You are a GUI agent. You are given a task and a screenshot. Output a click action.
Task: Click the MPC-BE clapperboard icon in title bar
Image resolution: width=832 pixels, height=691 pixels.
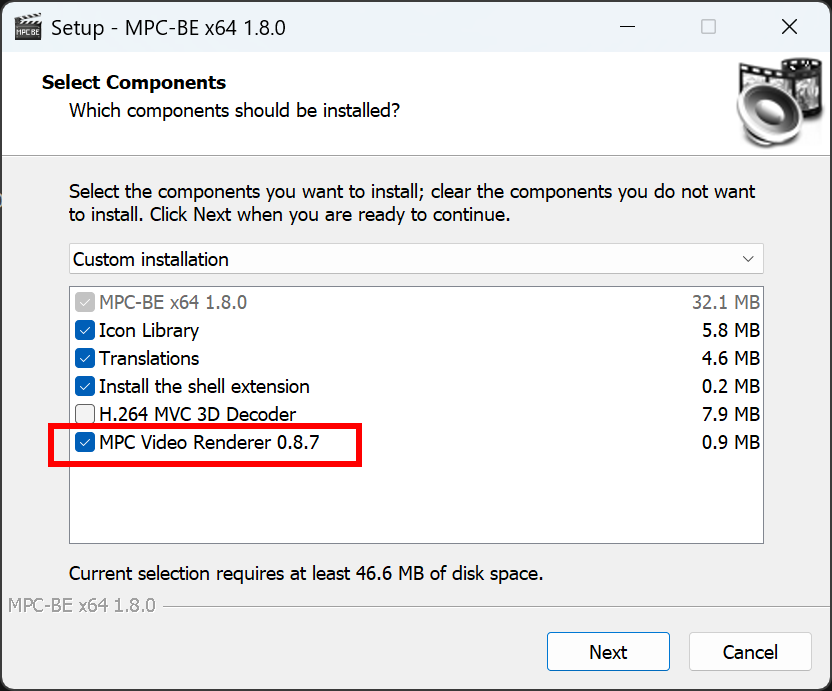coord(28,27)
